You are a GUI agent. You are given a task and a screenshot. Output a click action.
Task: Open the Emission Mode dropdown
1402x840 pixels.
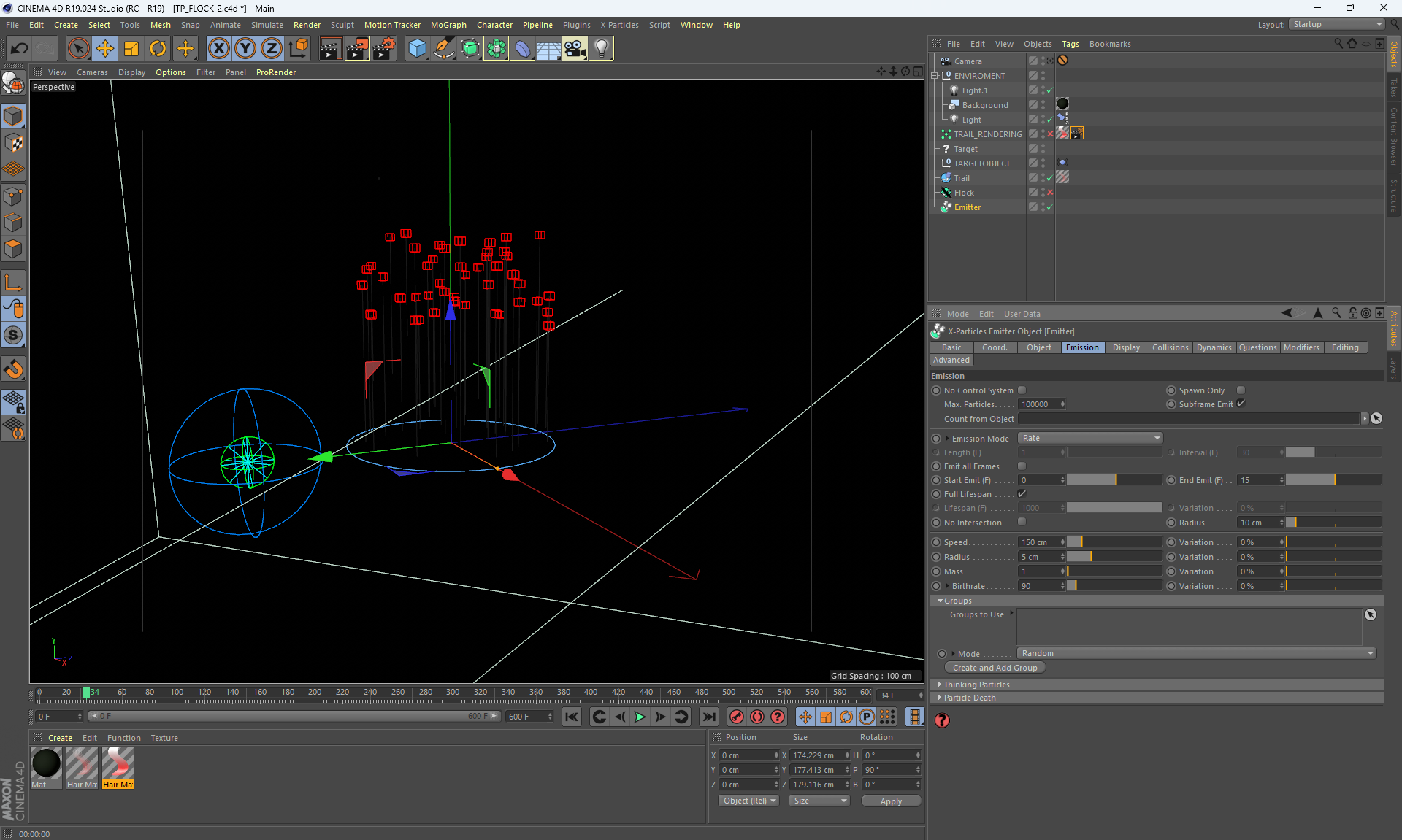click(x=1089, y=438)
